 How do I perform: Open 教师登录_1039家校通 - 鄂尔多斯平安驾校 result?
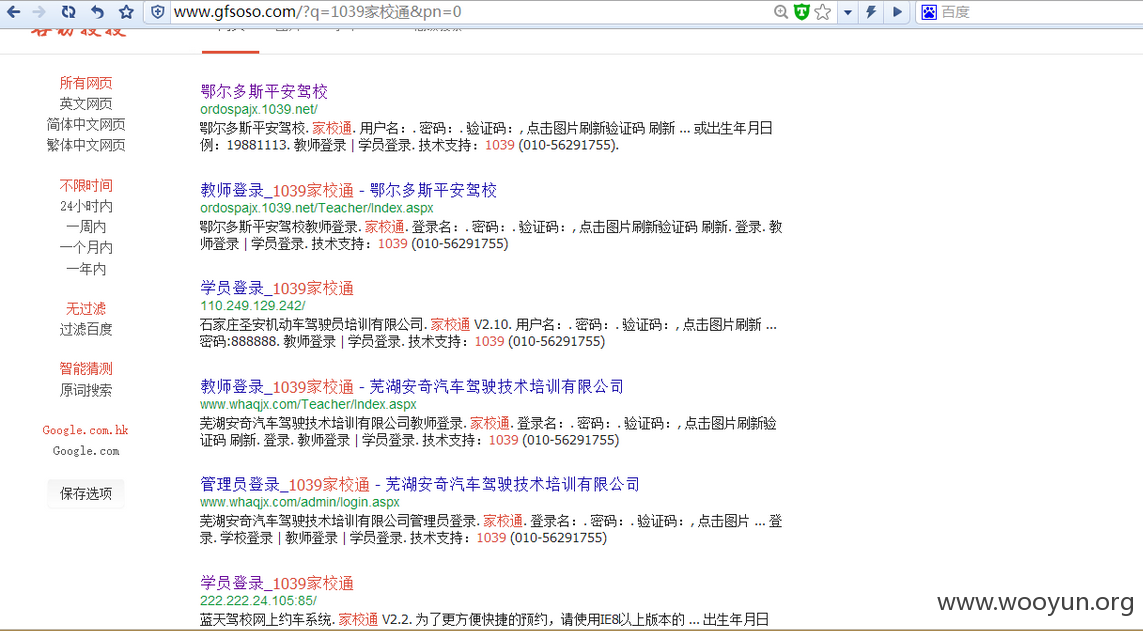[x=348, y=191]
